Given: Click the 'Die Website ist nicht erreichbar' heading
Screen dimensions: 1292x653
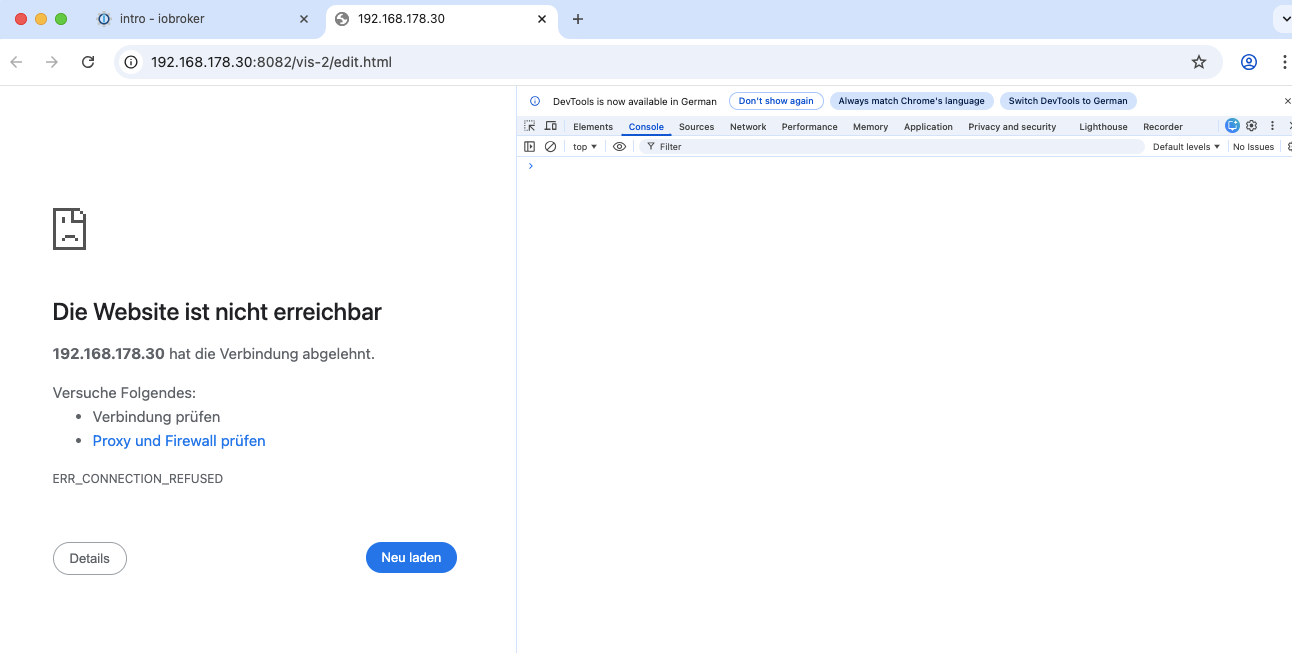Looking at the screenshot, I should [217, 312].
